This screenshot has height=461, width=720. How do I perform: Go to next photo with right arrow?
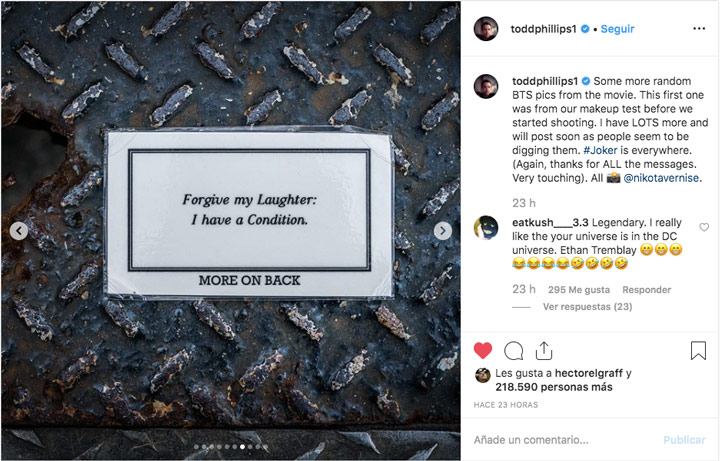click(443, 231)
